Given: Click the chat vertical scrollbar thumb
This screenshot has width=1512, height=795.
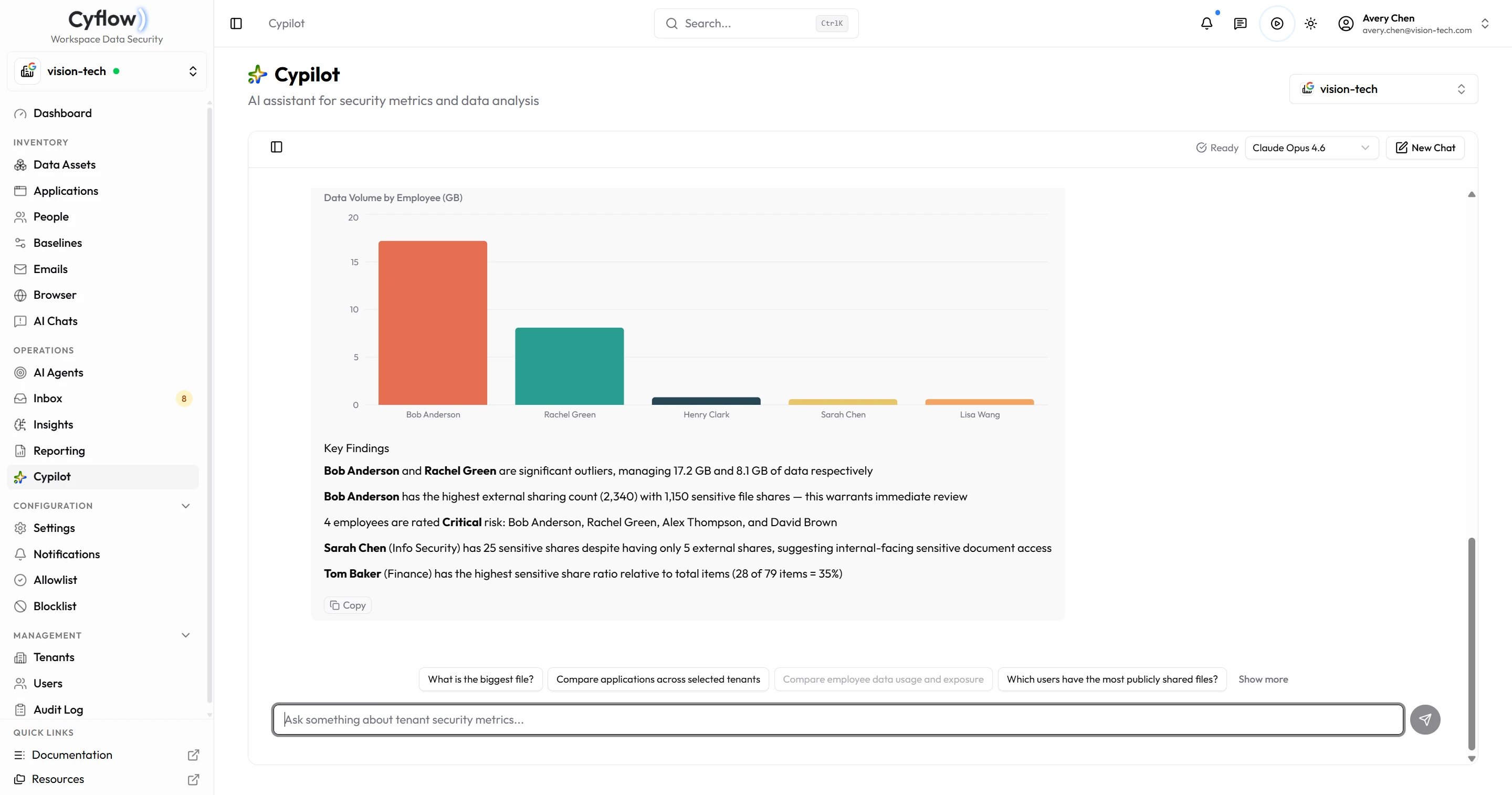Looking at the screenshot, I should point(1472,644).
